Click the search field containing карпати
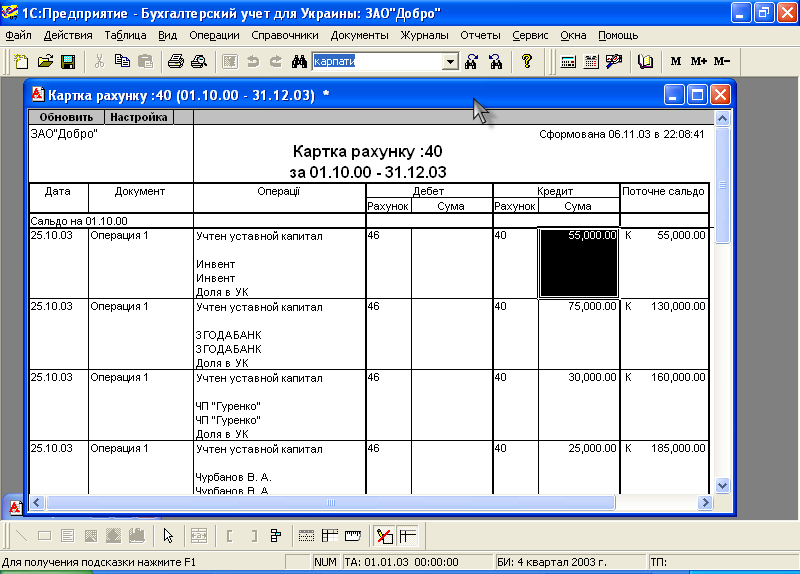Screen dimensions: 800x574 pyautogui.click(x=378, y=62)
